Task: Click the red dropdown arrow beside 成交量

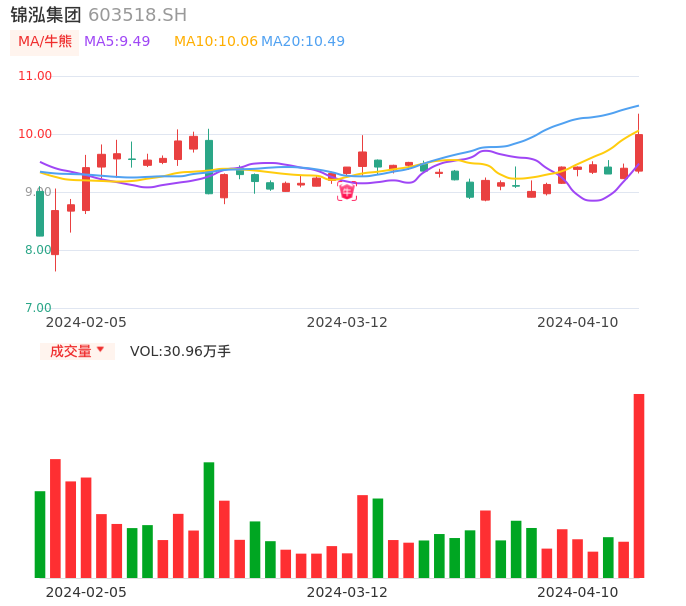Action: tap(100, 350)
